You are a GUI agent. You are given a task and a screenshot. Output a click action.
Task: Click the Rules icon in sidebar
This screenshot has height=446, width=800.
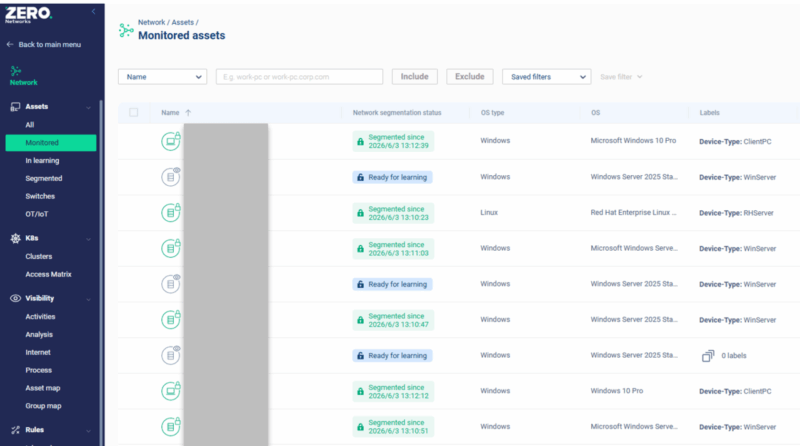pyautogui.click(x=15, y=430)
